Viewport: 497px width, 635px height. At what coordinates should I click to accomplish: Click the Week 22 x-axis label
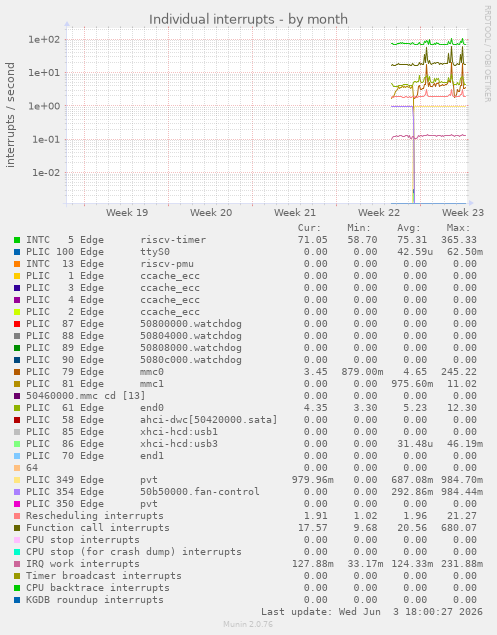379,213
